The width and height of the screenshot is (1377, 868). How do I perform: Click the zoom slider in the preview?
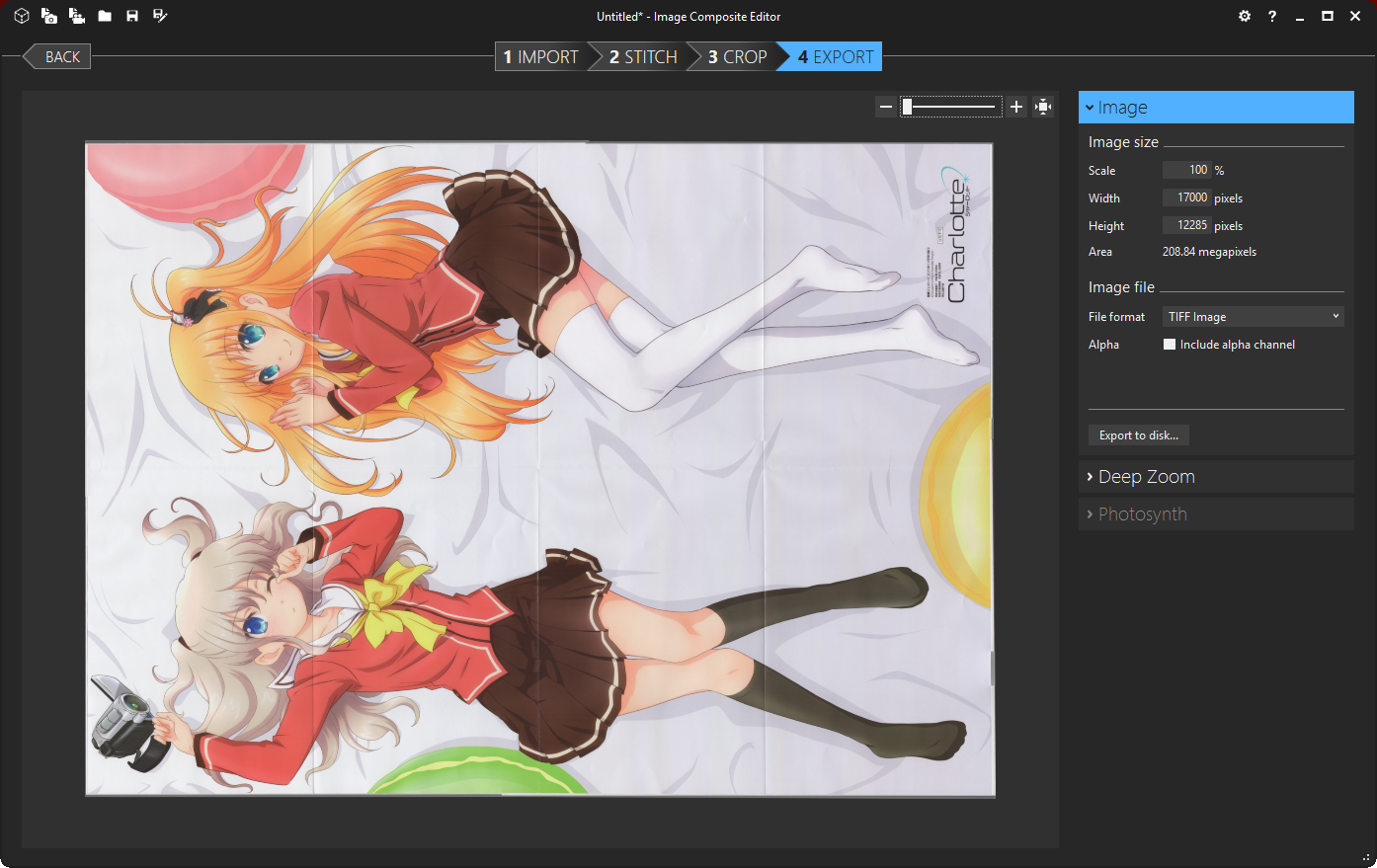[950, 107]
